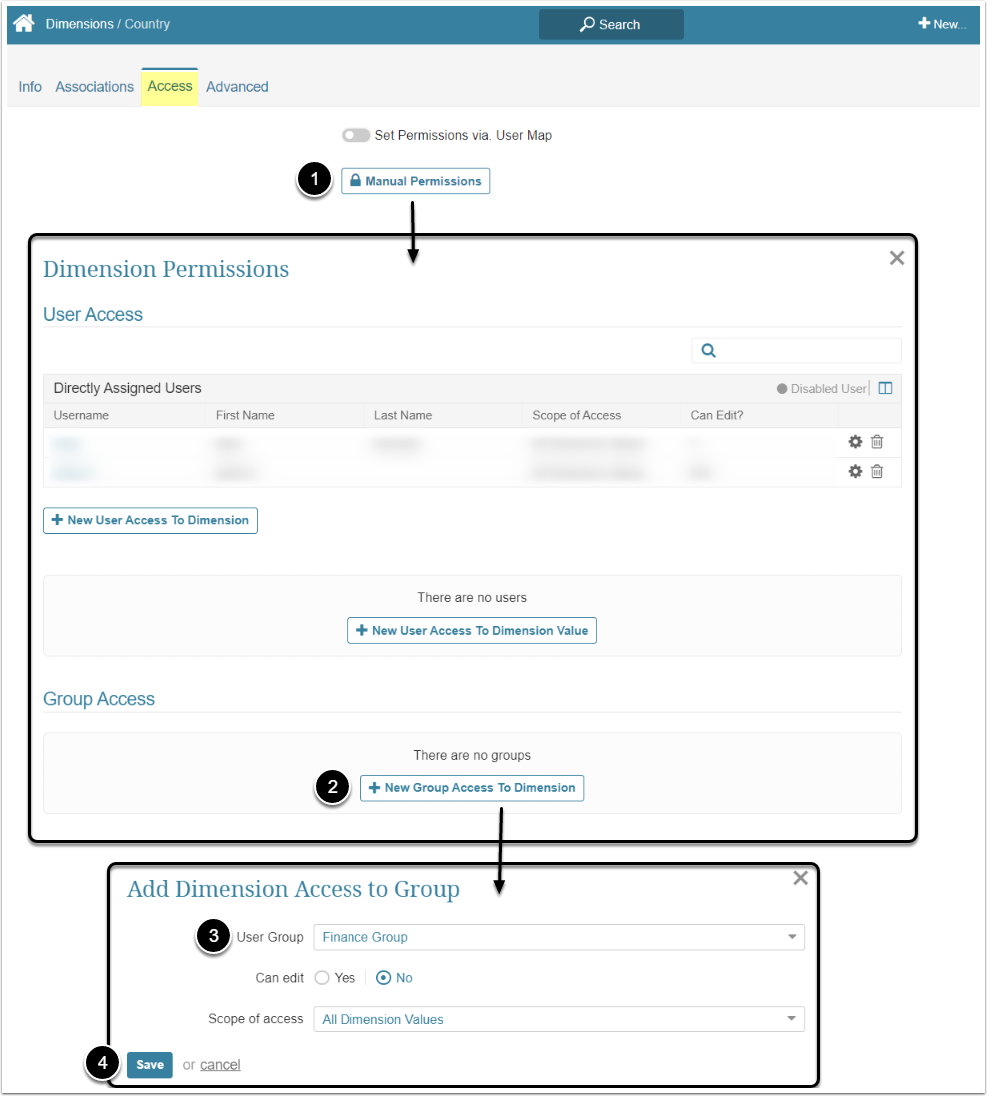Click the Manual Permissions button
987x1096 pixels.
point(416,181)
